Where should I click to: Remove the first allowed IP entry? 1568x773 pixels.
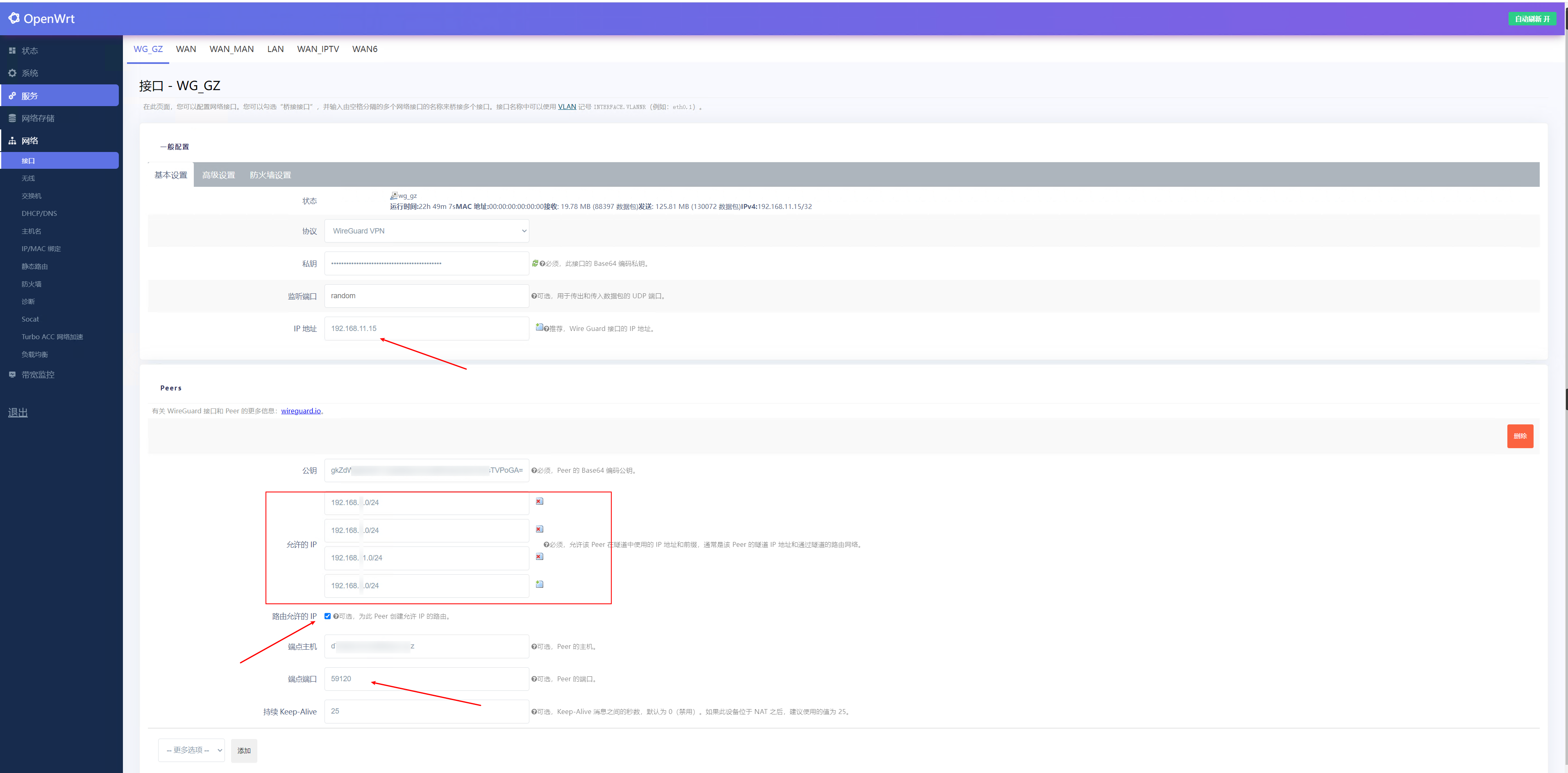[539, 501]
